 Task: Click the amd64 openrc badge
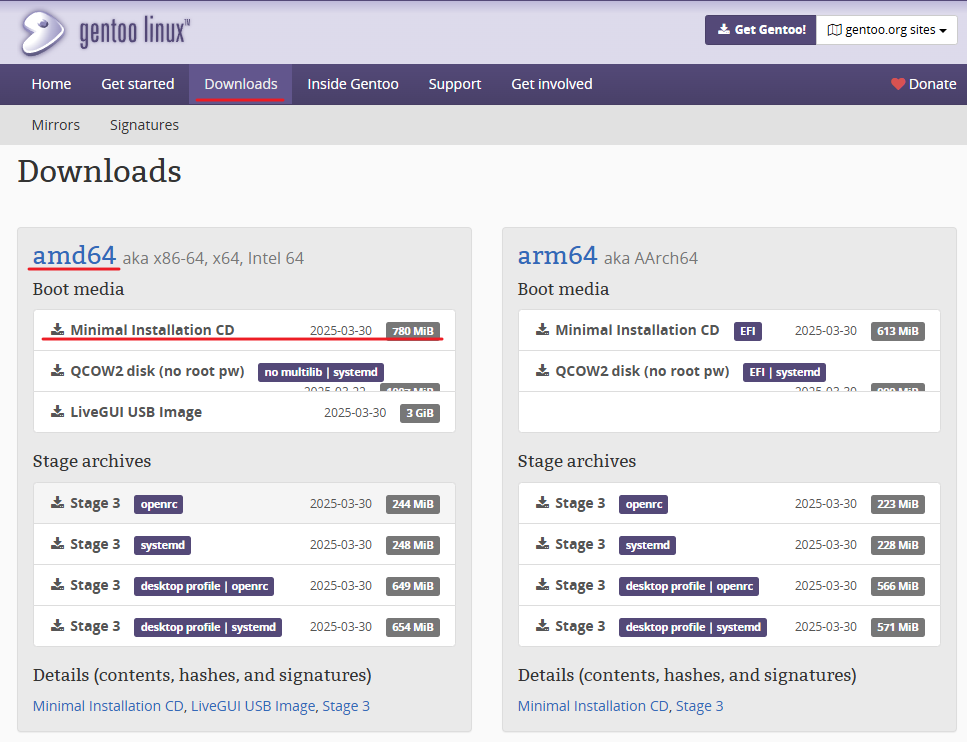point(158,504)
